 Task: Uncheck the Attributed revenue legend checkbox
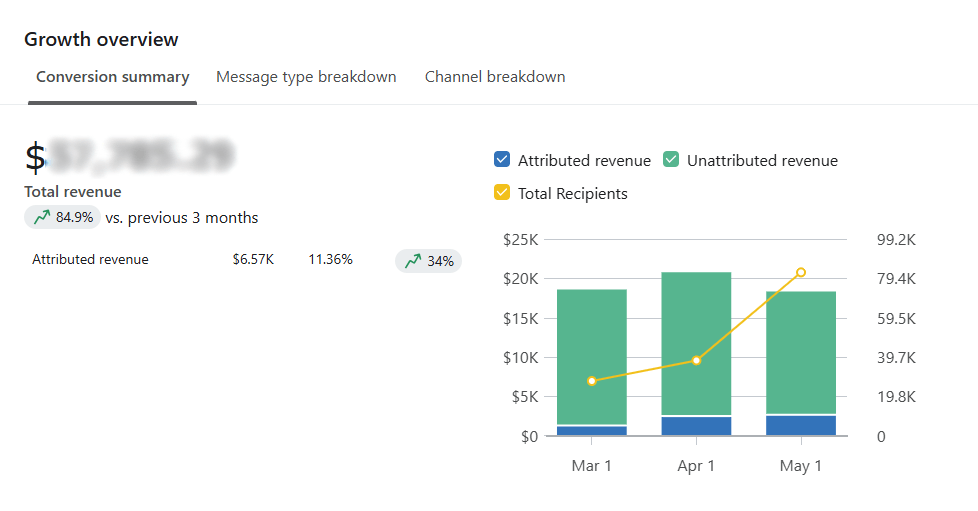coord(502,160)
